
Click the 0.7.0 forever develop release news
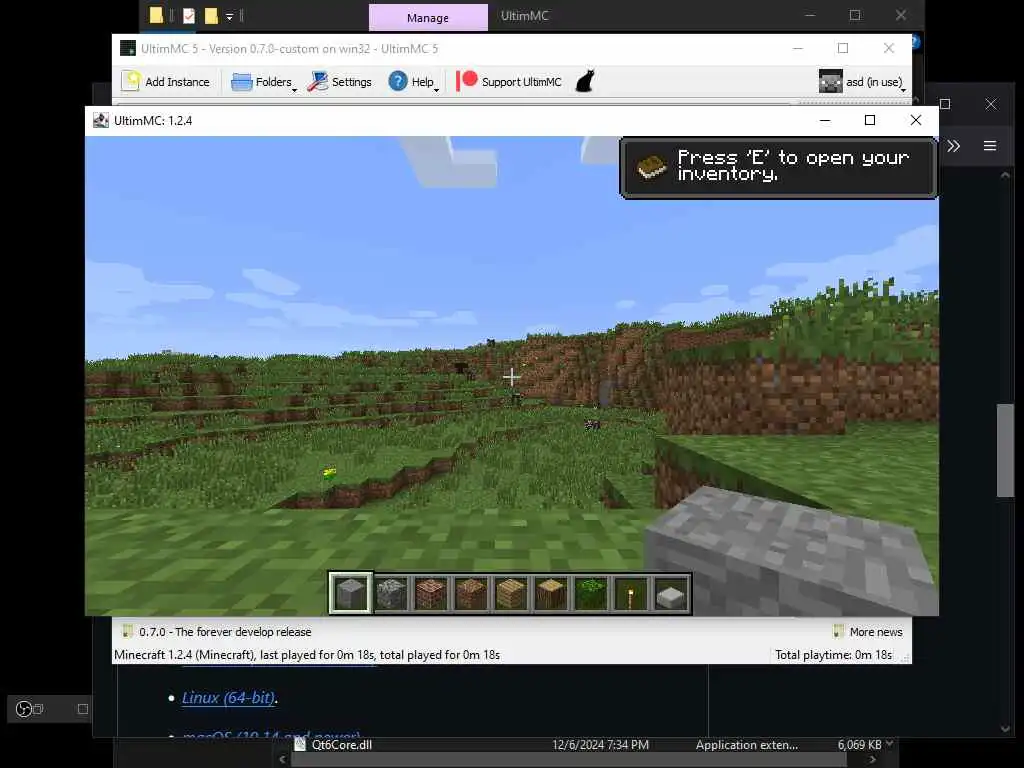(x=225, y=632)
